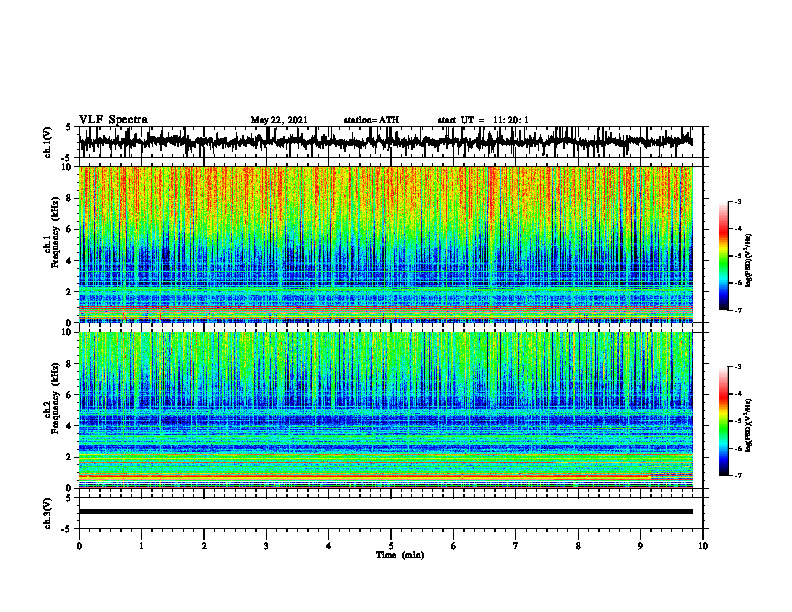Click time axis tick label "5" at the bottom

(x=391, y=546)
